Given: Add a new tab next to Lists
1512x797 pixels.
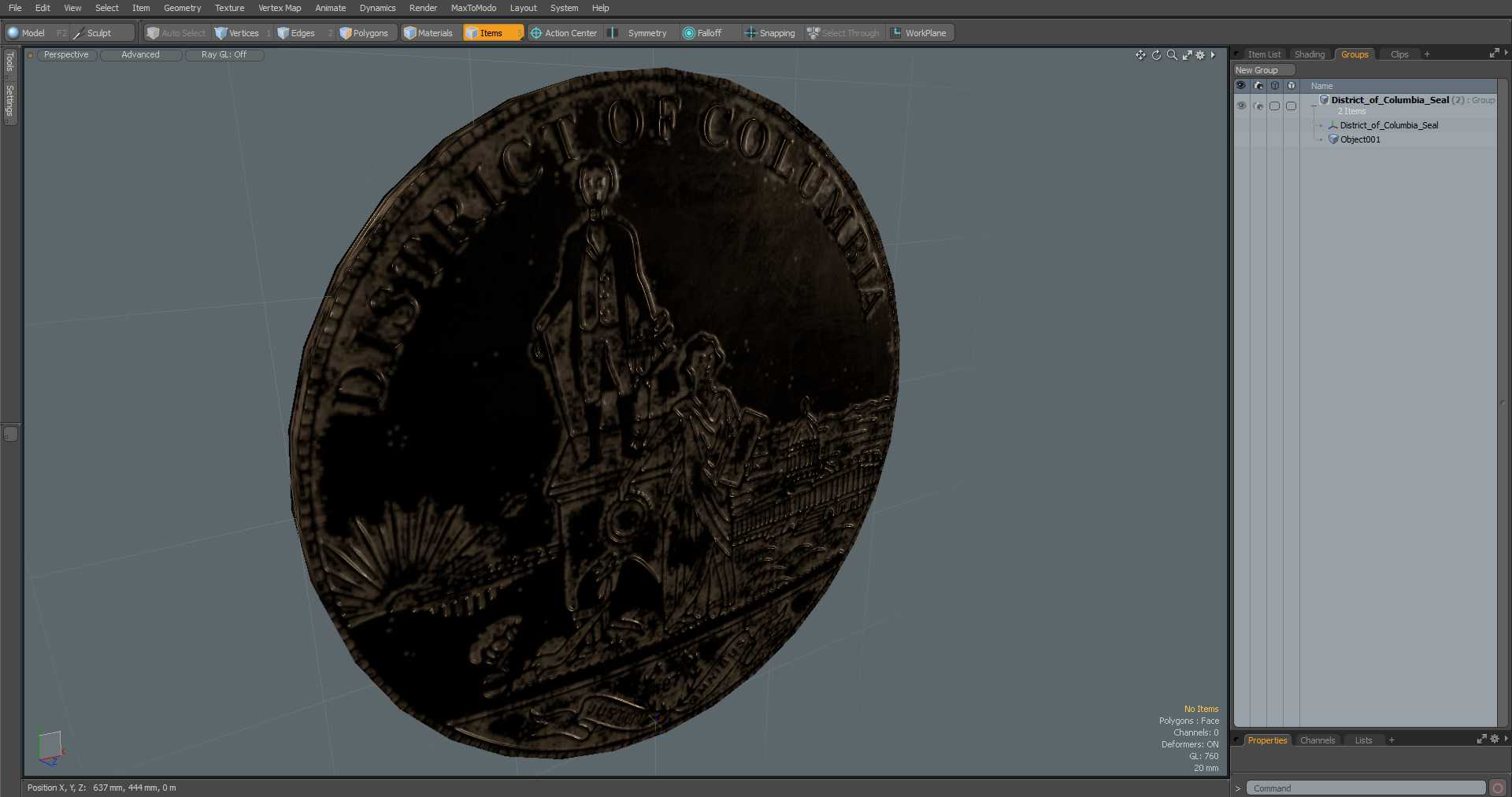Looking at the screenshot, I should click(1392, 740).
